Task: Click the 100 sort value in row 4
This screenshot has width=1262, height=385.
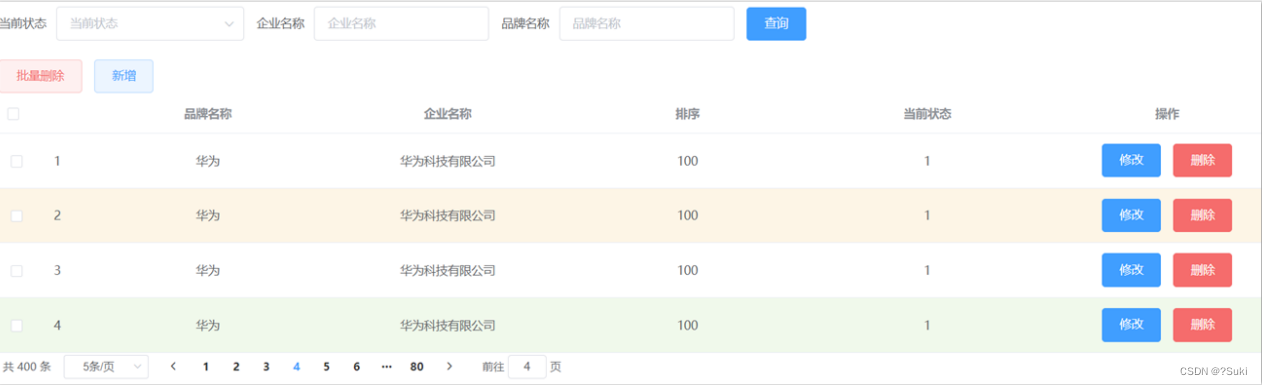Action: point(688,325)
